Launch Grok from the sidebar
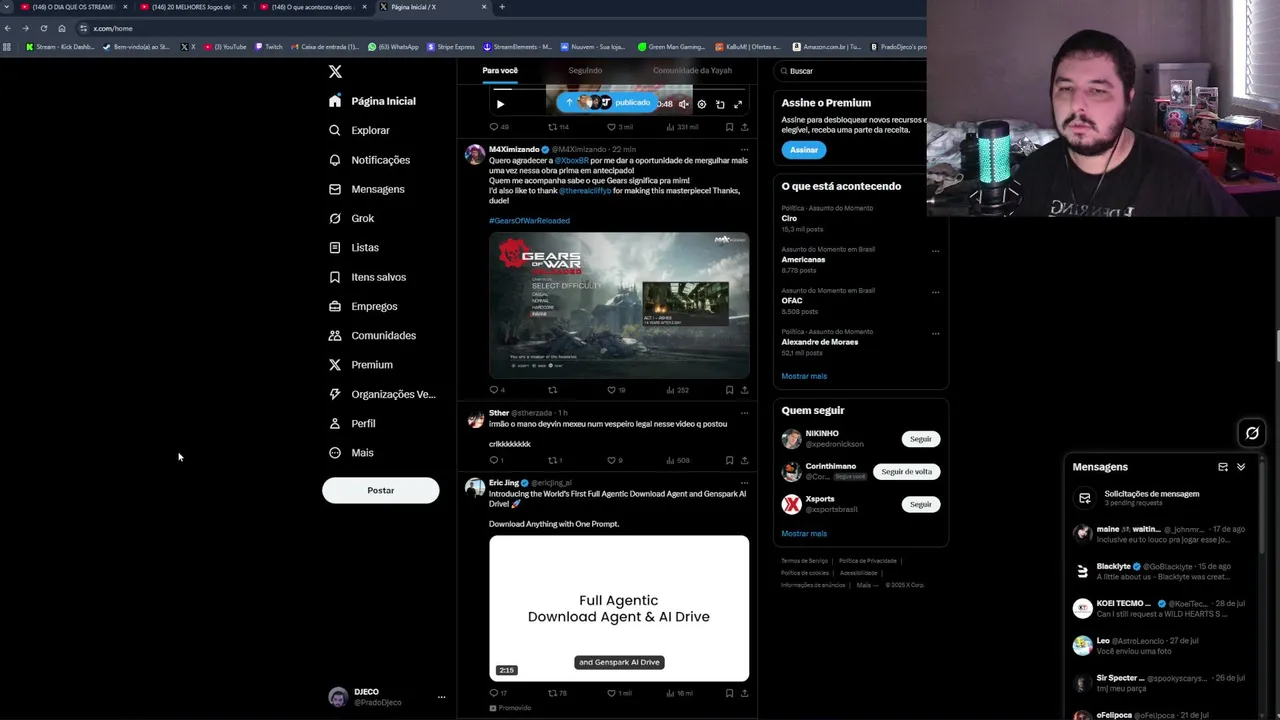The width and height of the screenshot is (1280, 720). [351, 218]
